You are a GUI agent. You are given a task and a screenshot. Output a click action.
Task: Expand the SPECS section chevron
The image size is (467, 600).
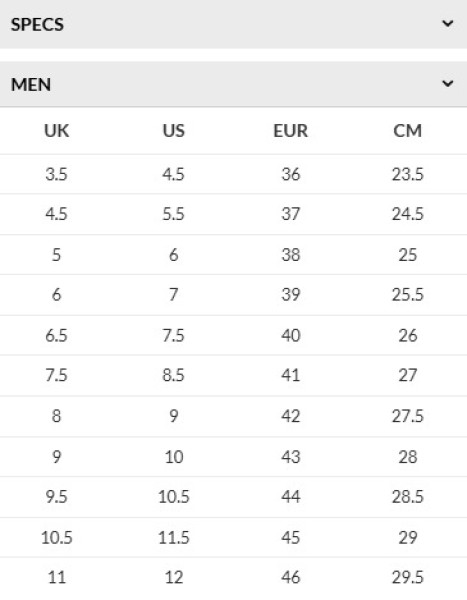pyautogui.click(x=447, y=24)
